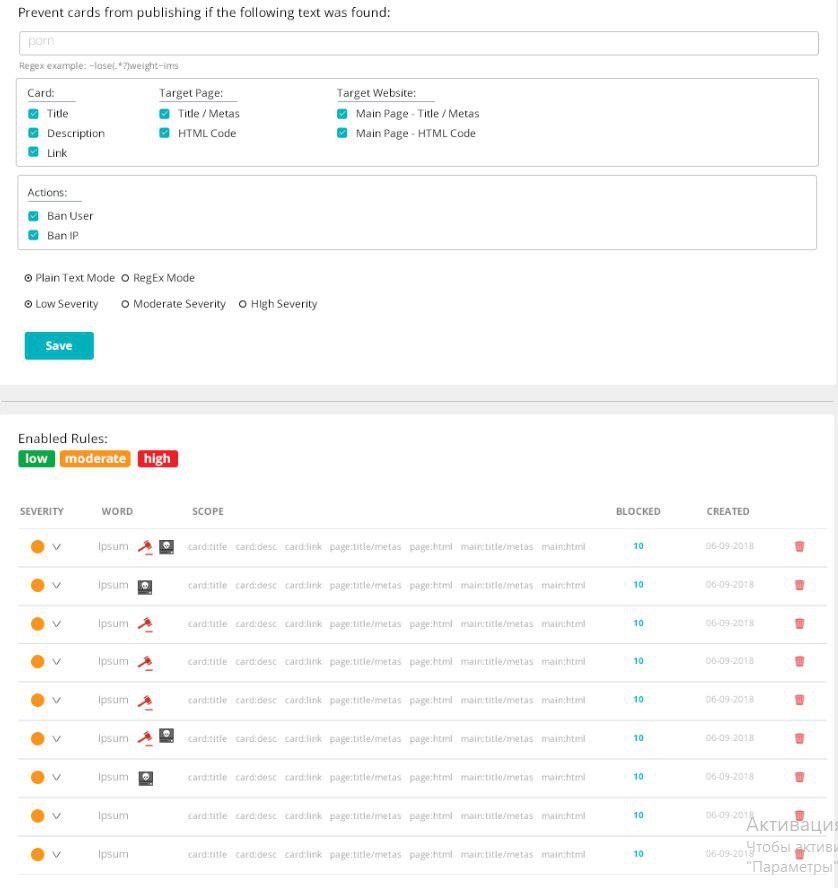Expand the seventh rule row chevron
838x888 pixels.
point(56,778)
